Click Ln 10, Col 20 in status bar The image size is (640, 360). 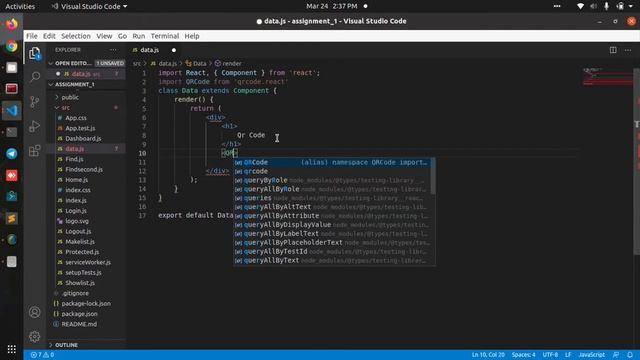pyautogui.click(x=488, y=355)
